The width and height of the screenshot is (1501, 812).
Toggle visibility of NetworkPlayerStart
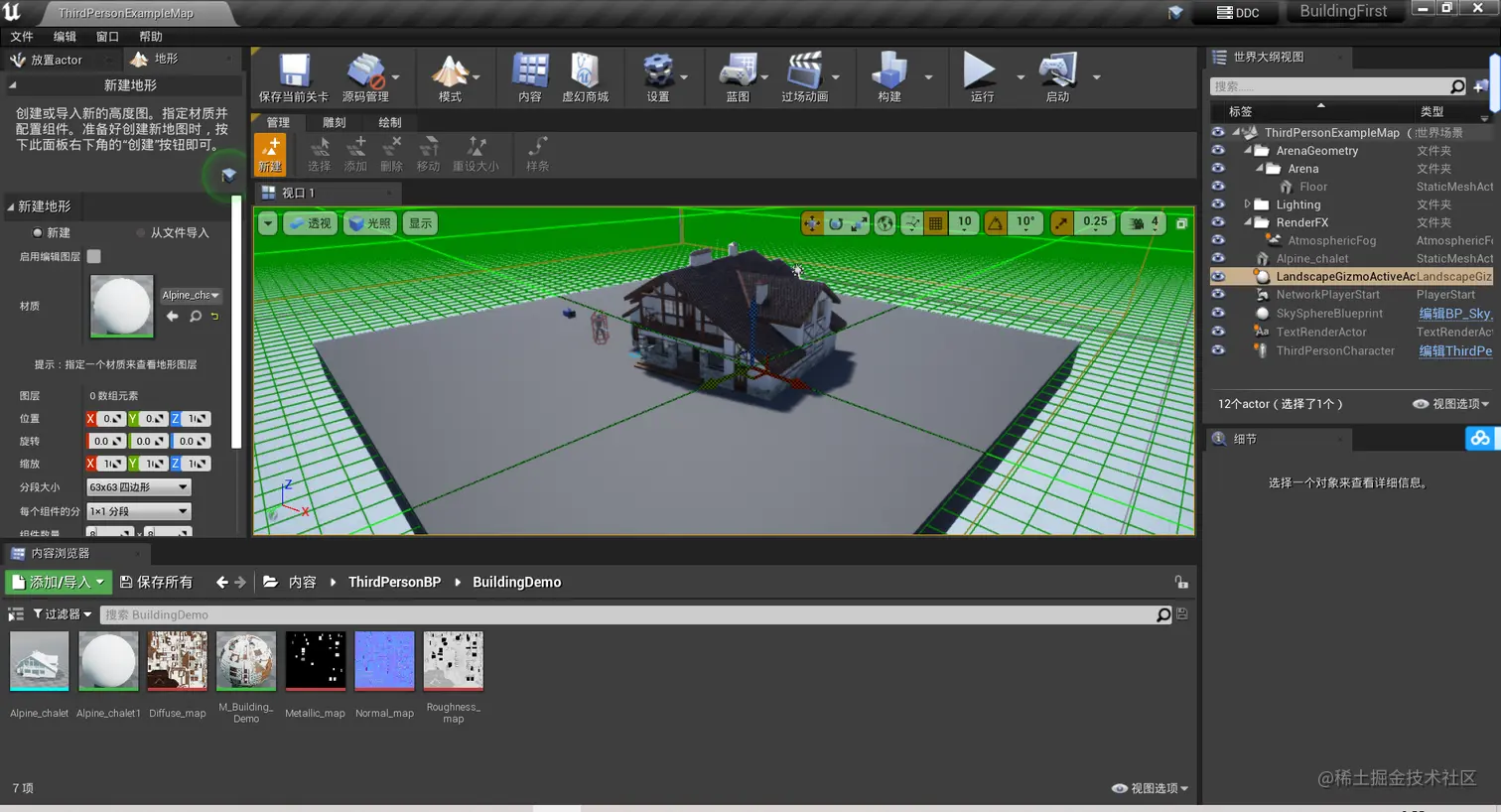1218,294
